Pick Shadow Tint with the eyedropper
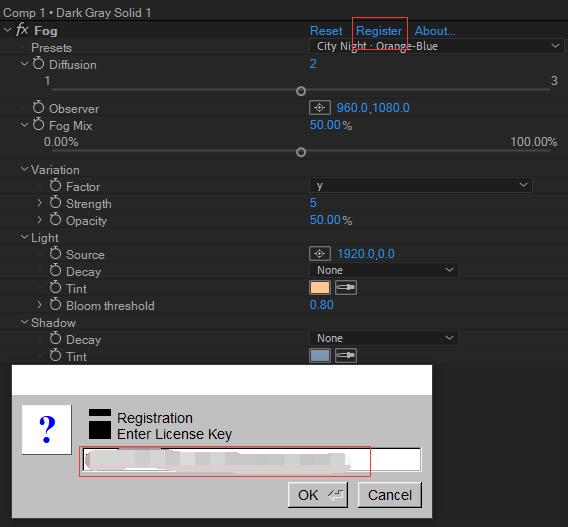The image size is (568, 527). (346, 355)
